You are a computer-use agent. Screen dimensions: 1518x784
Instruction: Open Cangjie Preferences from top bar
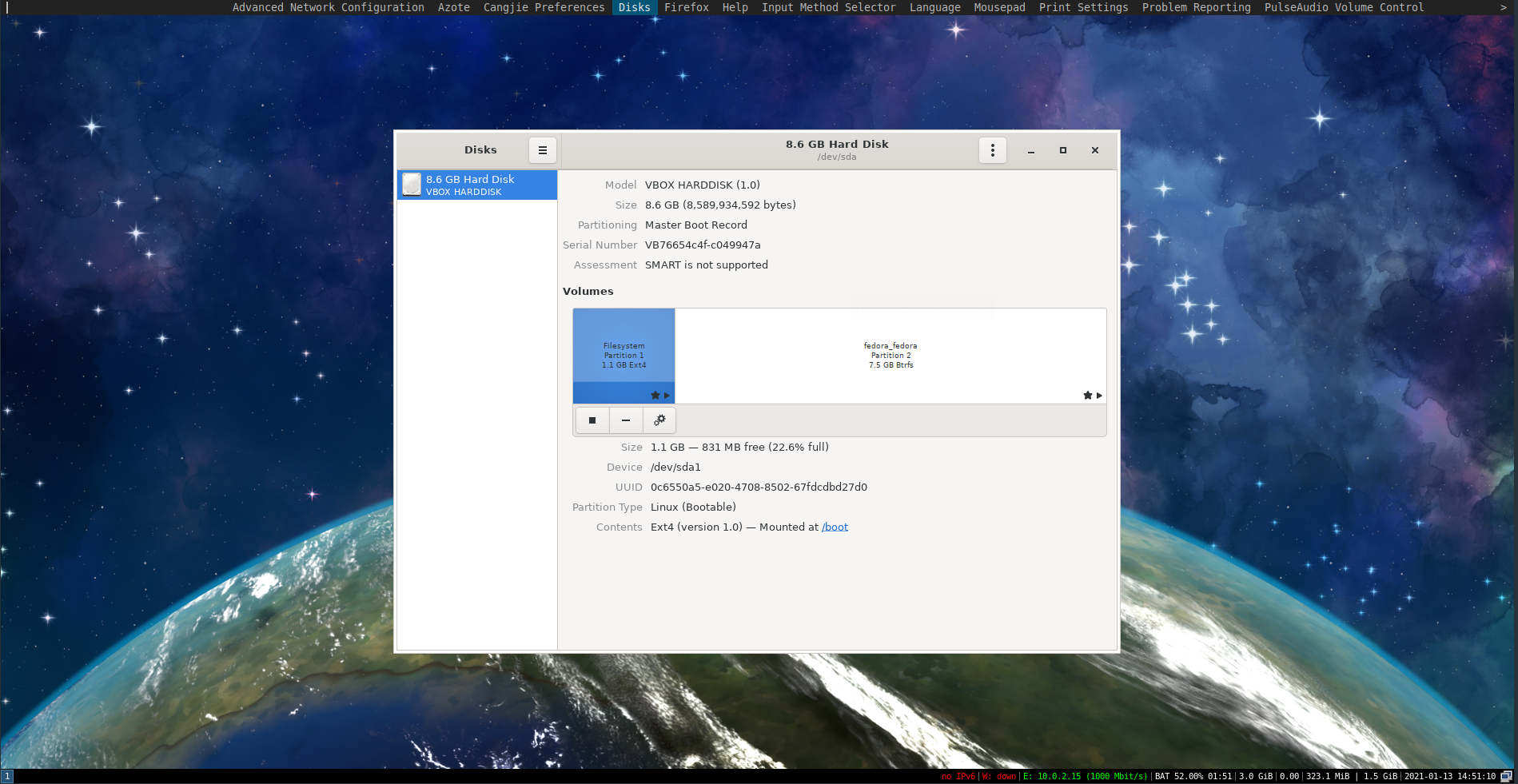tap(544, 7)
